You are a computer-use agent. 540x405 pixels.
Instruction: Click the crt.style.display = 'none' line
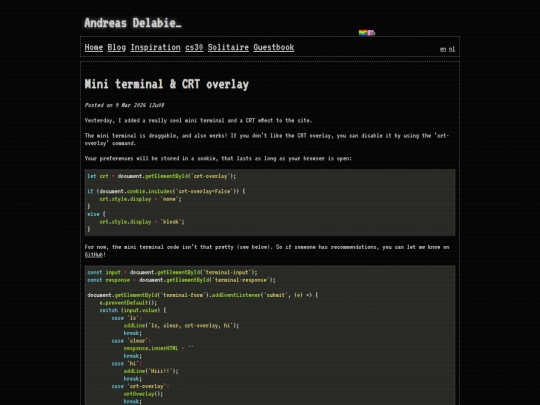pos(141,199)
